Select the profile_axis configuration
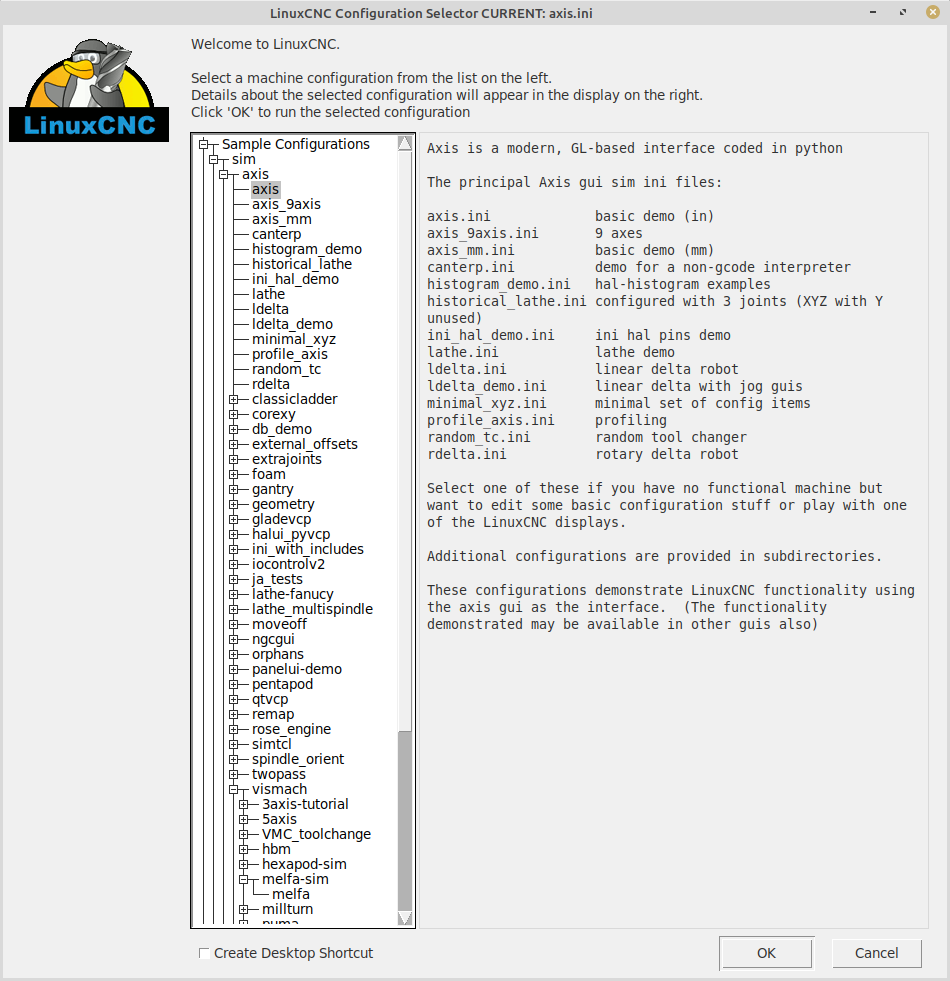 (290, 354)
